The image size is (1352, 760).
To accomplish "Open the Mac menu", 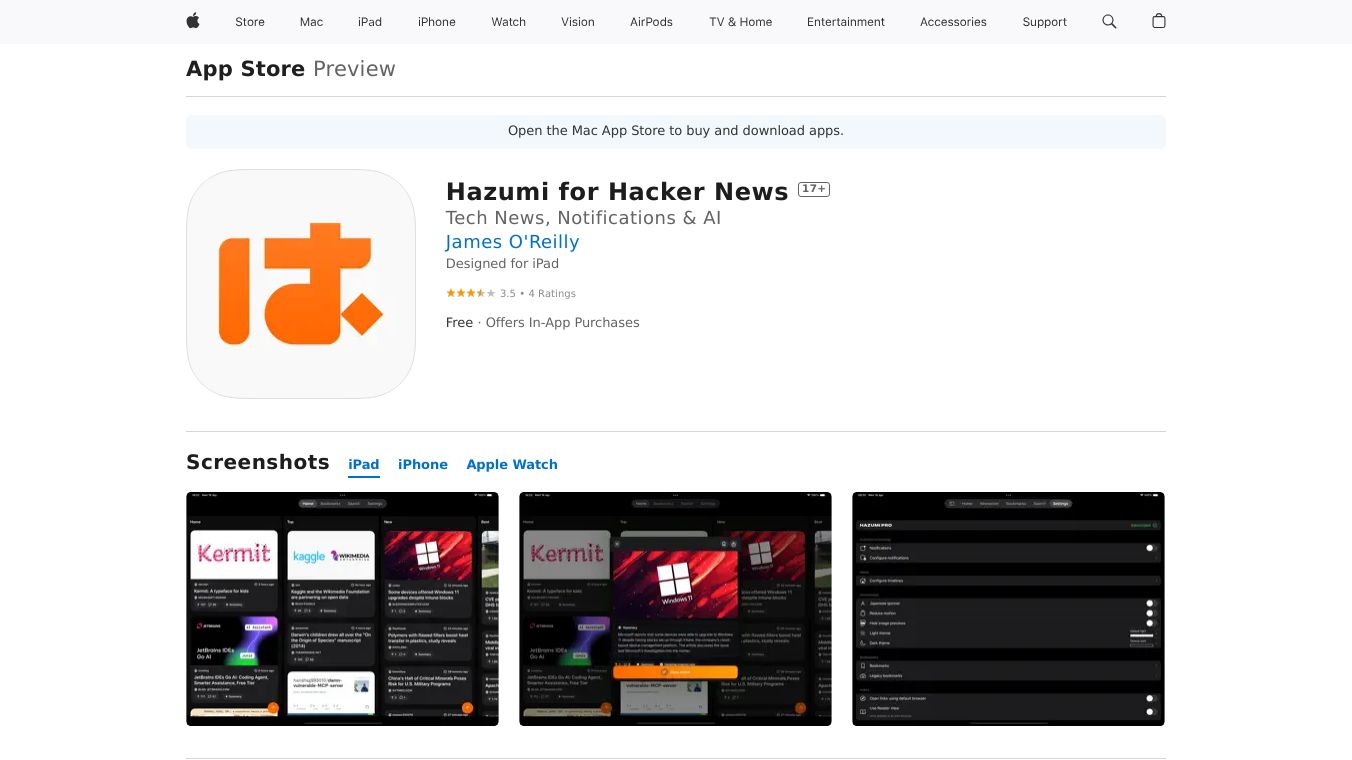I will click(x=311, y=22).
